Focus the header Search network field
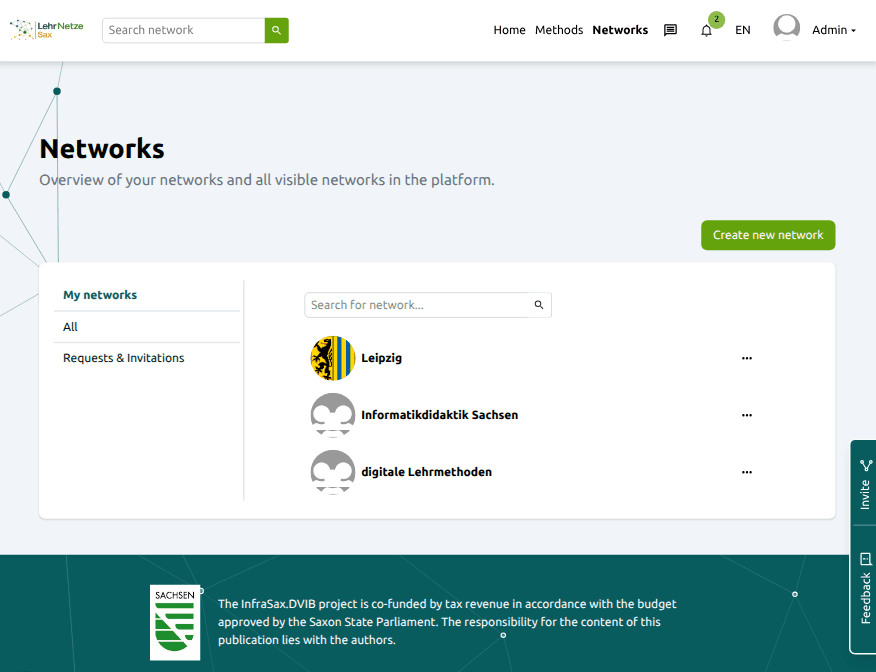 (183, 30)
